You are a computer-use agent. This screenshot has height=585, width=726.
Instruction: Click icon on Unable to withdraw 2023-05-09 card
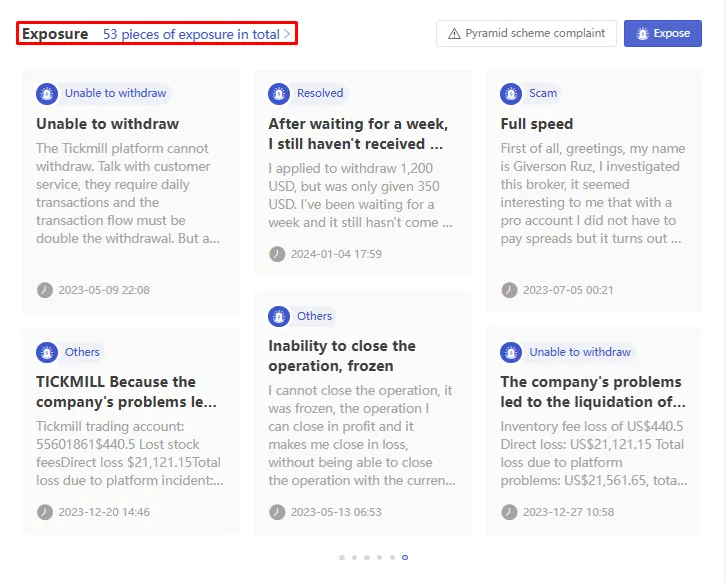[x=47, y=94]
